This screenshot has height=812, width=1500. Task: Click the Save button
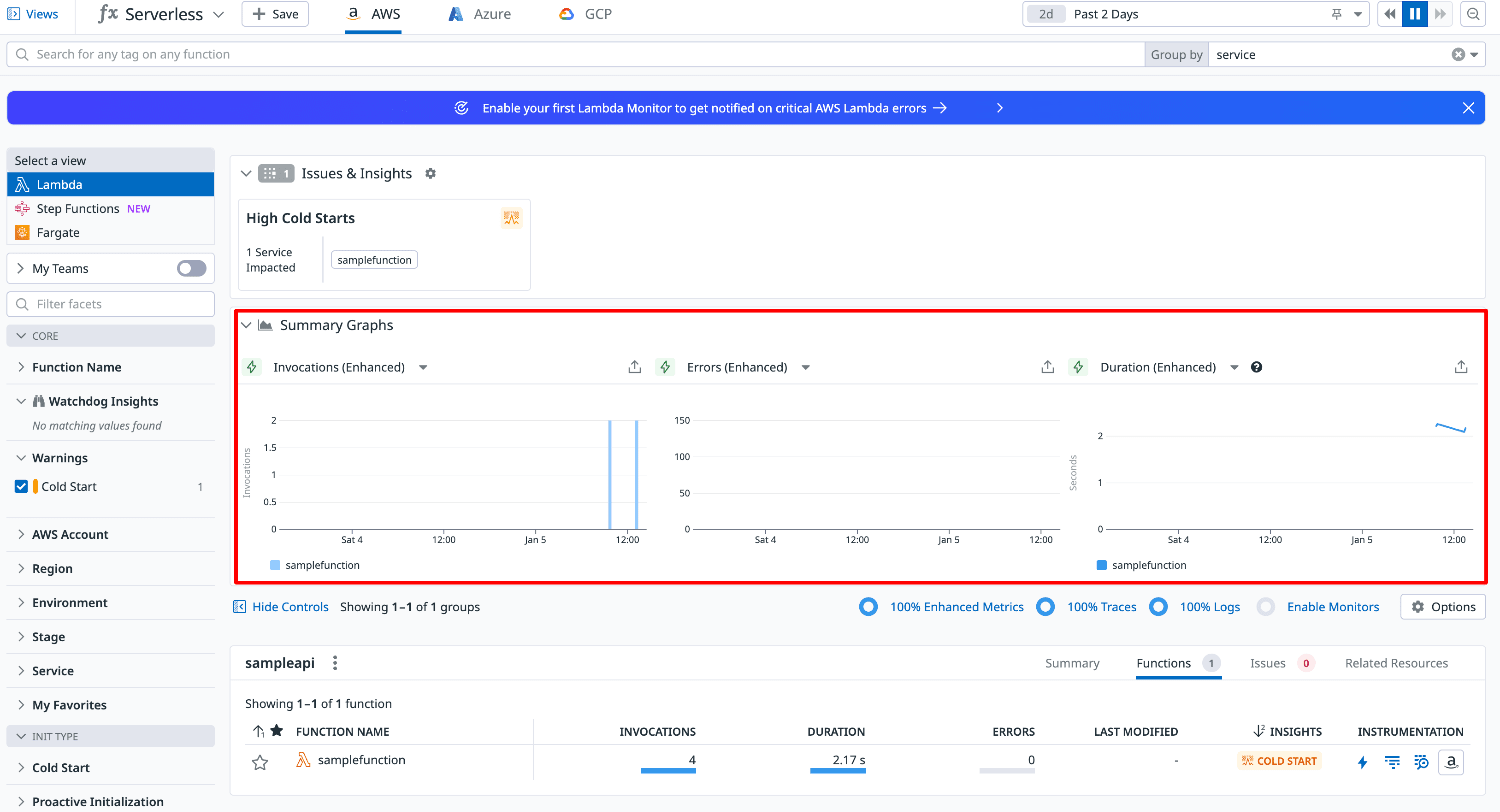click(x=275, y=14)
